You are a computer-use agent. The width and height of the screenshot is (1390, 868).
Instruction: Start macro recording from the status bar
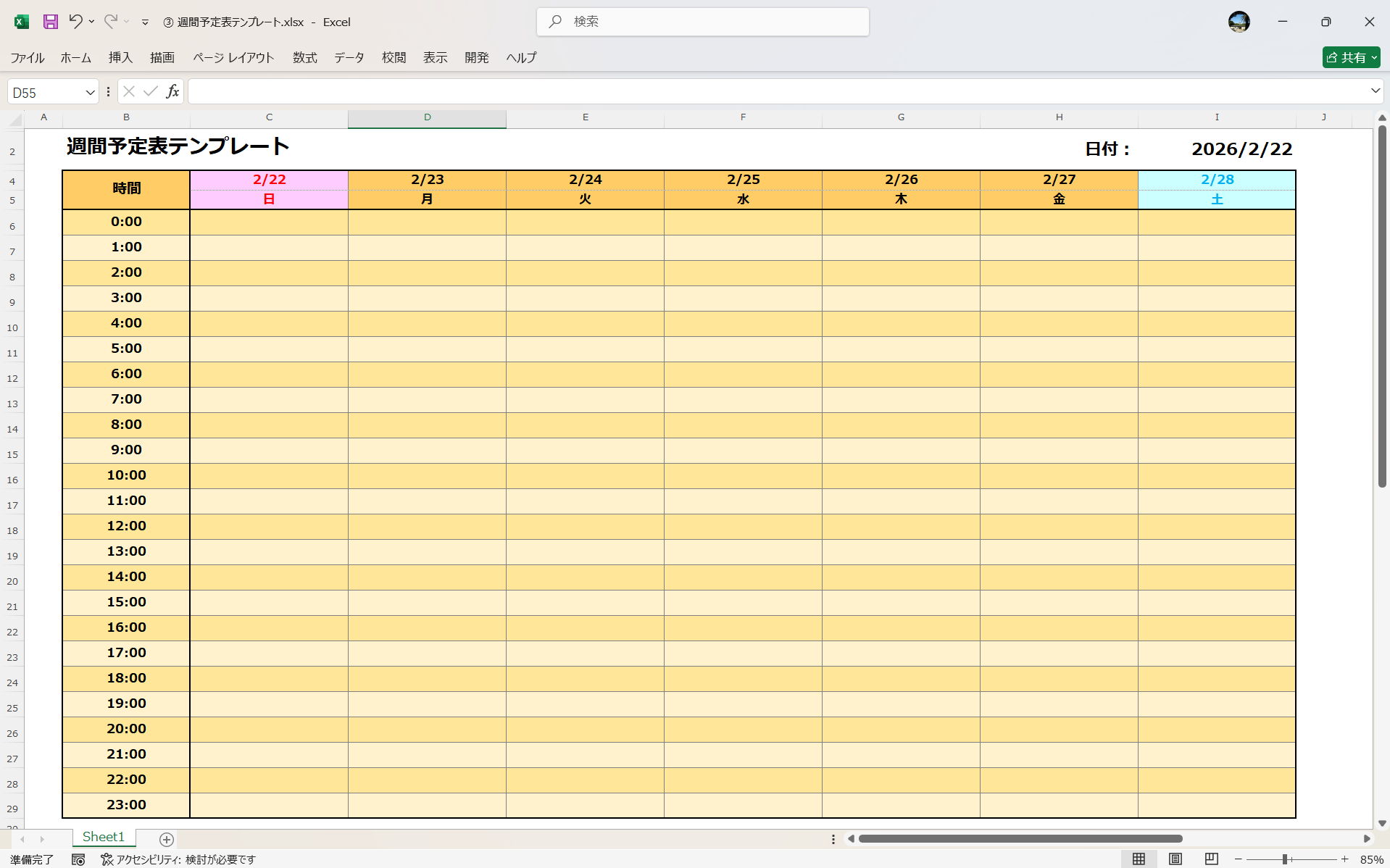click(x=78, y=859)
